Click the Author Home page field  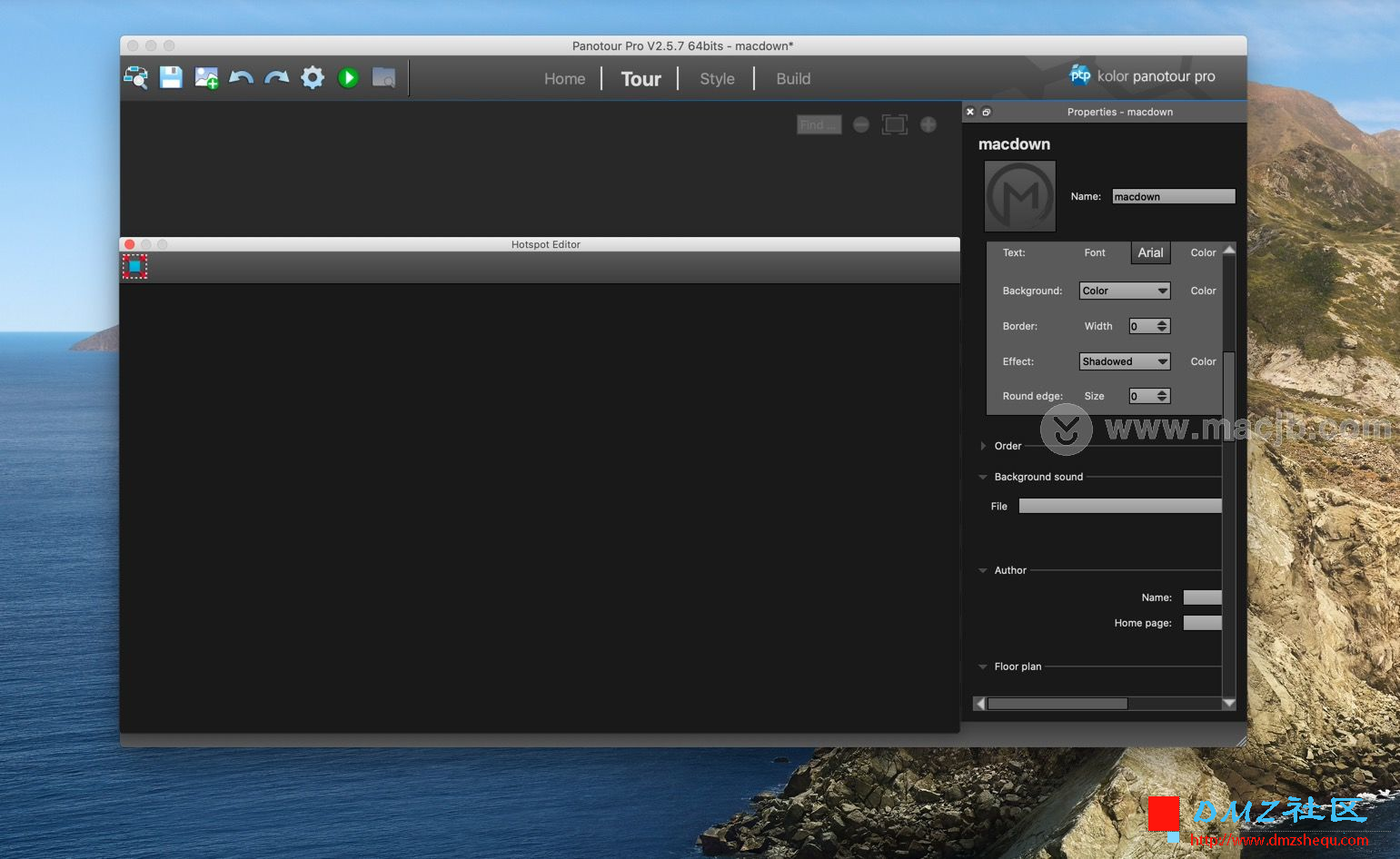[x=1202, y=623]
